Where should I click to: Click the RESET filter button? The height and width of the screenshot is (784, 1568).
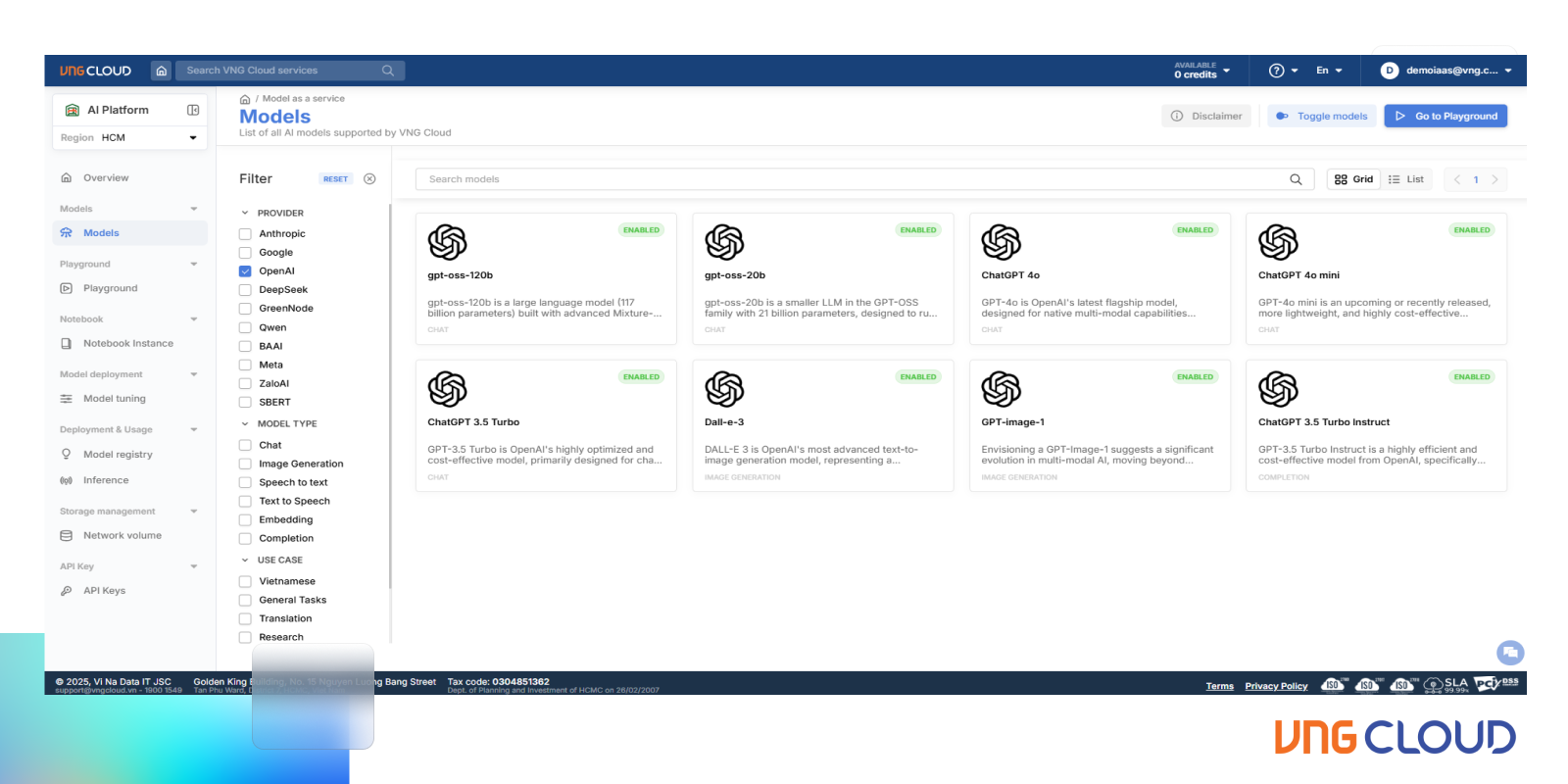click(x=335, y=179)
